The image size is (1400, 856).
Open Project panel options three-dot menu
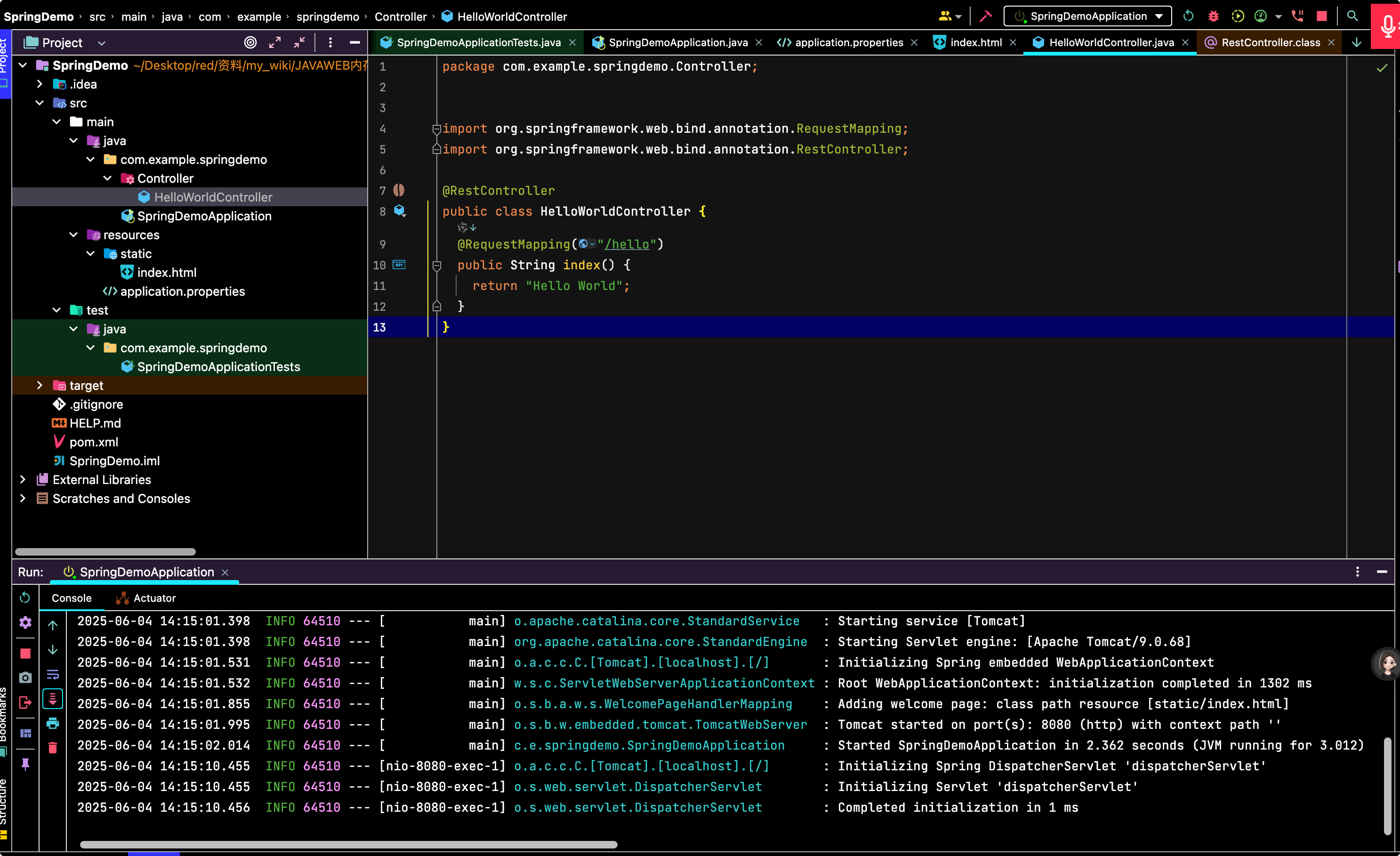coord(330,43)
